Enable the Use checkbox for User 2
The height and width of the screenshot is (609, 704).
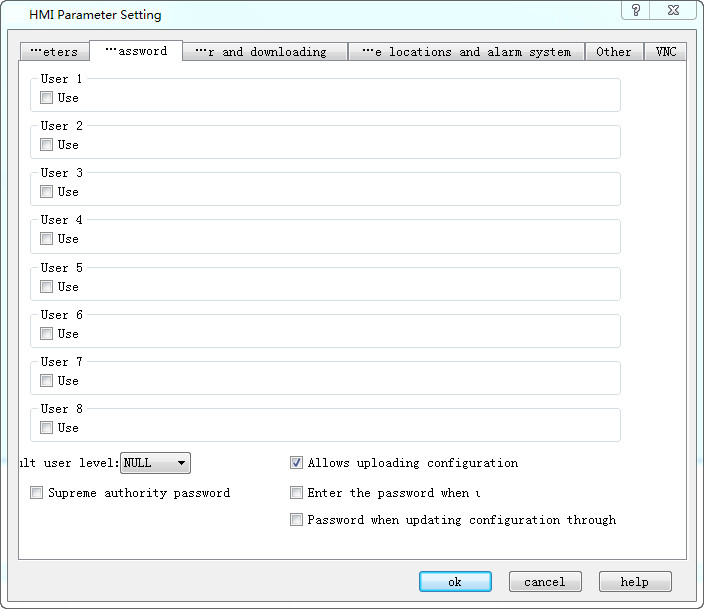click(46, 145)
